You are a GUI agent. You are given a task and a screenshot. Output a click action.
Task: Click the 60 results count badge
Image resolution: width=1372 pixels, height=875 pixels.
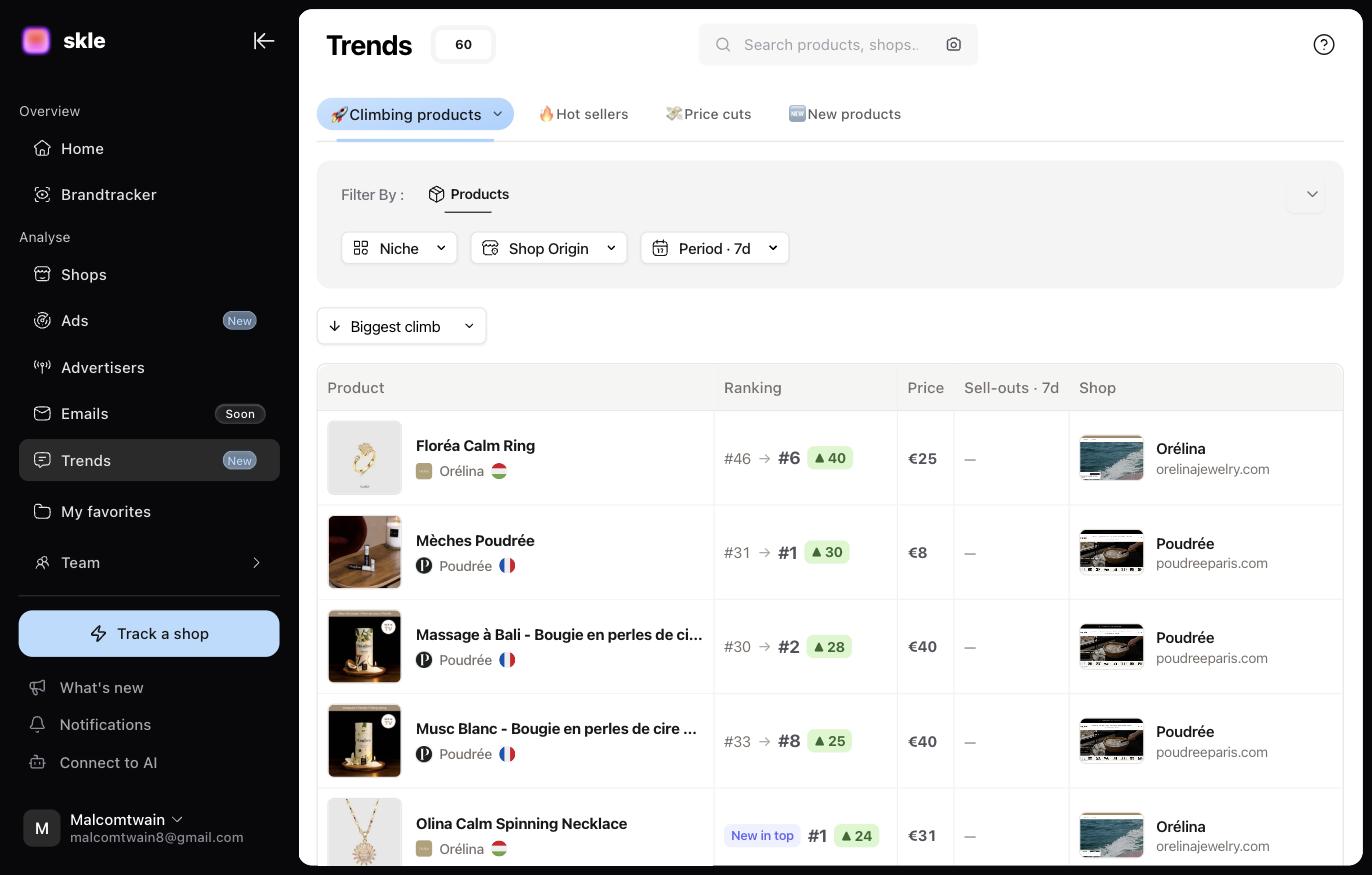click(x=463, y=45)
